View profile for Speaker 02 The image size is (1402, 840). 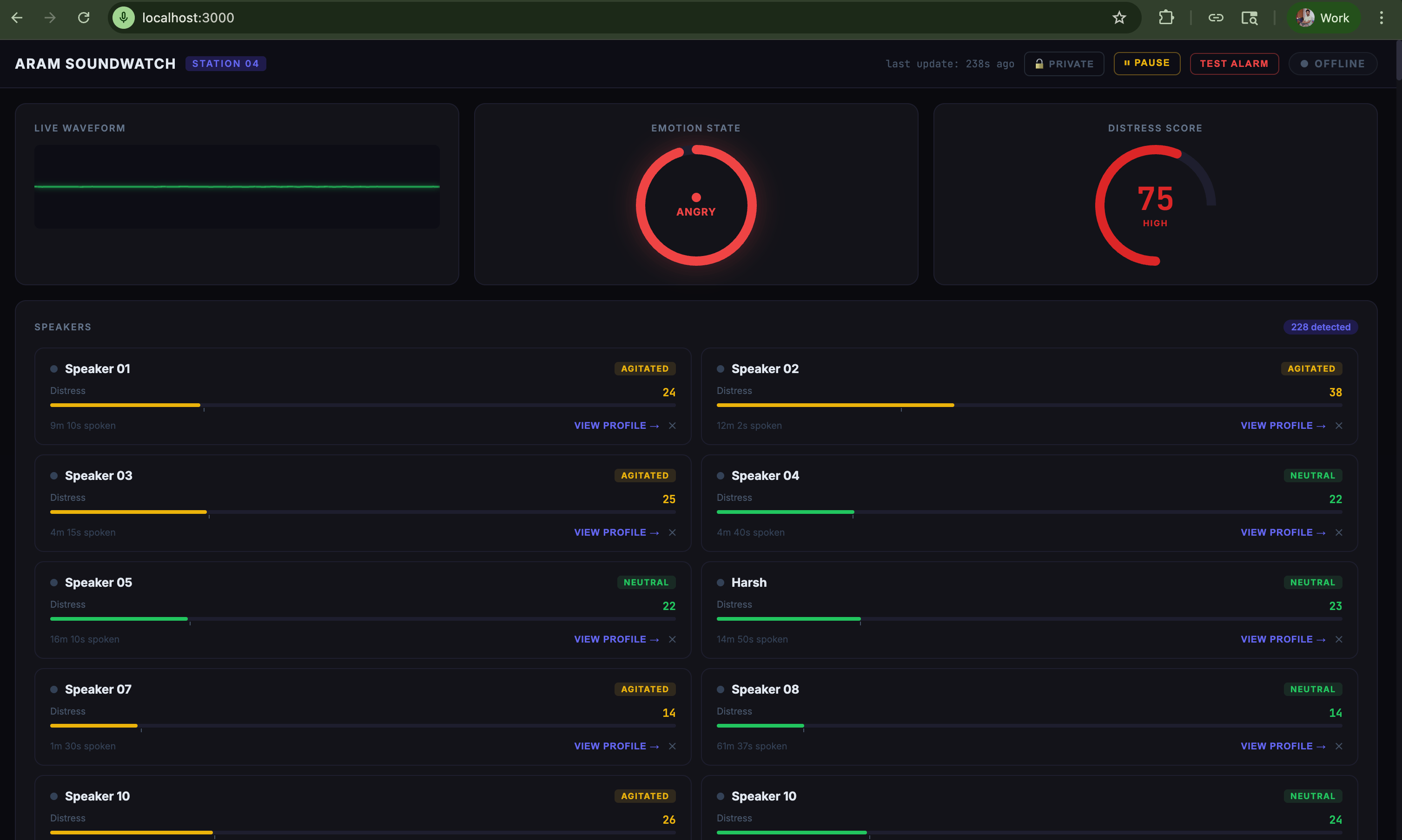click(1283, 426)
